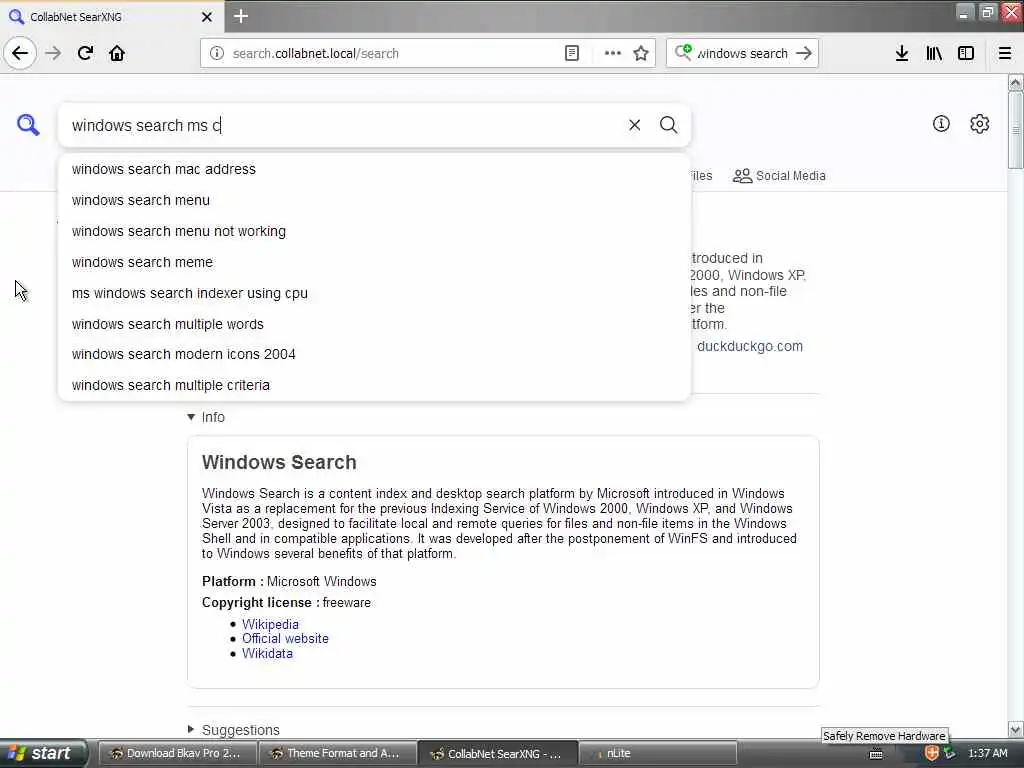The width and height of the screenshot is (1024, 768).
Task: Click the Safely Remove Hardware tray icon
Action: 950,753
